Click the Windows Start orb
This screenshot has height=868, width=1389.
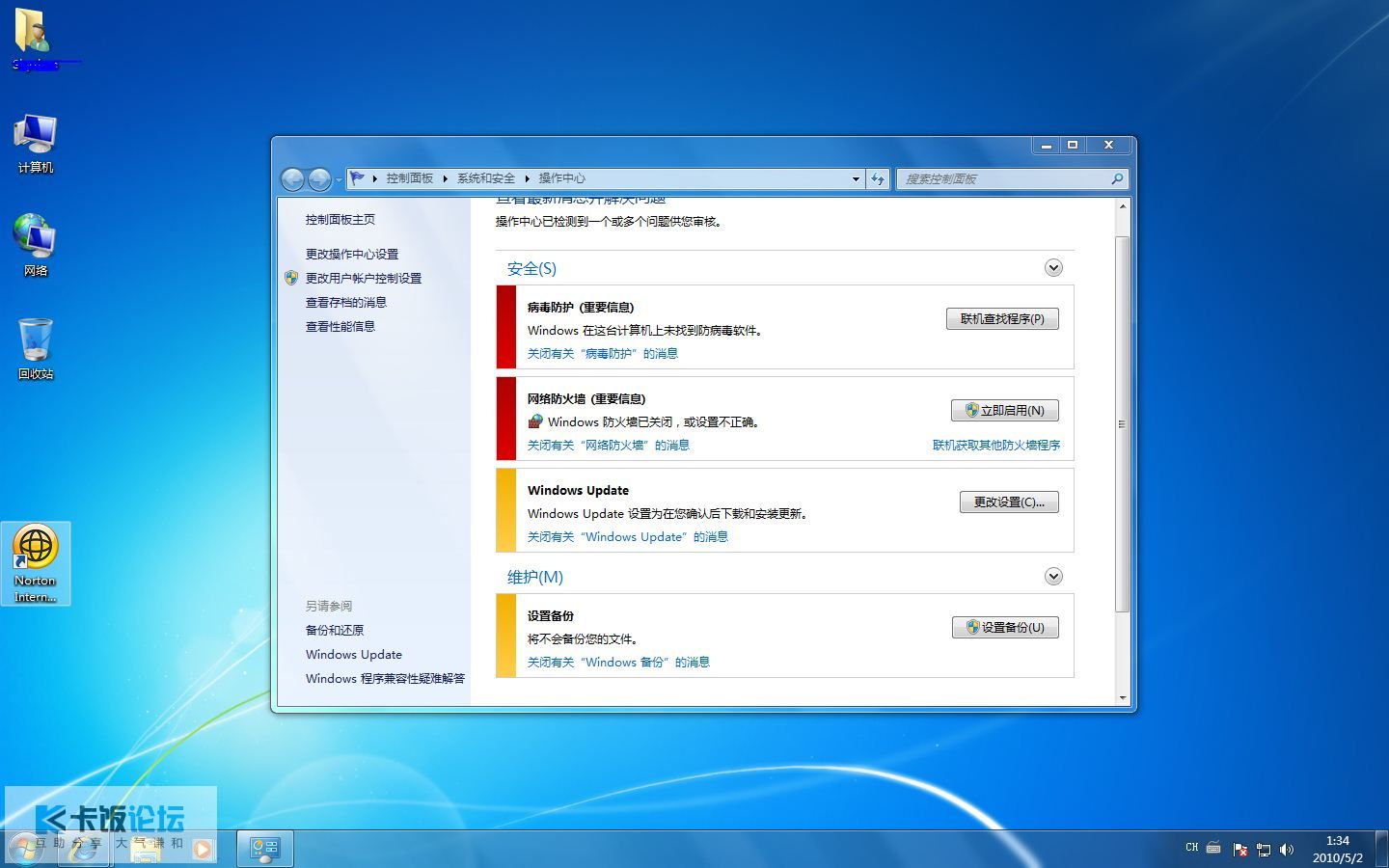[26, 849]
